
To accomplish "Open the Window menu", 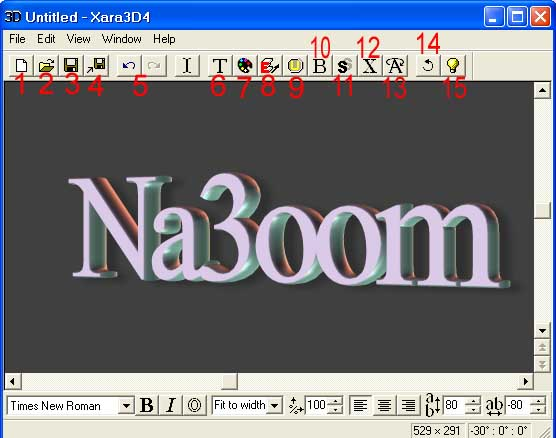I will click(x=122, y=39).
